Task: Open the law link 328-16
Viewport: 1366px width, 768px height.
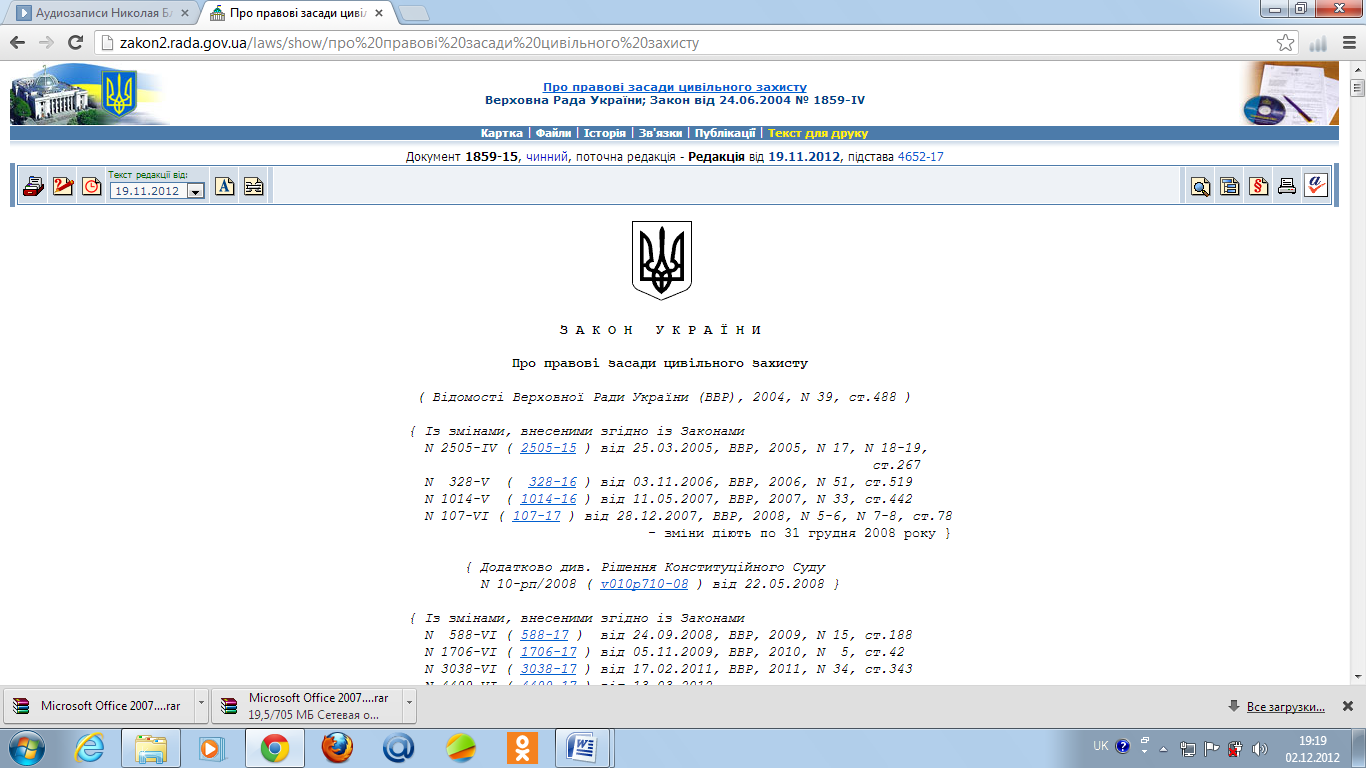Action: (552, 482)
